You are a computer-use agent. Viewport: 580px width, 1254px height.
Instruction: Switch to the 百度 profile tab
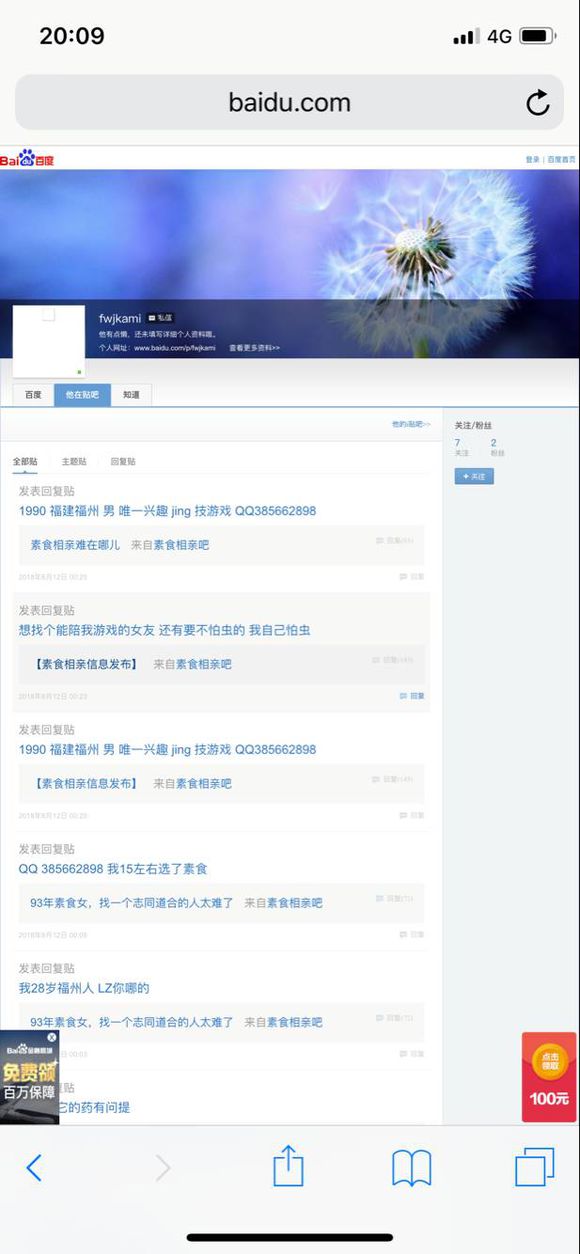click(x=33, y=395)
